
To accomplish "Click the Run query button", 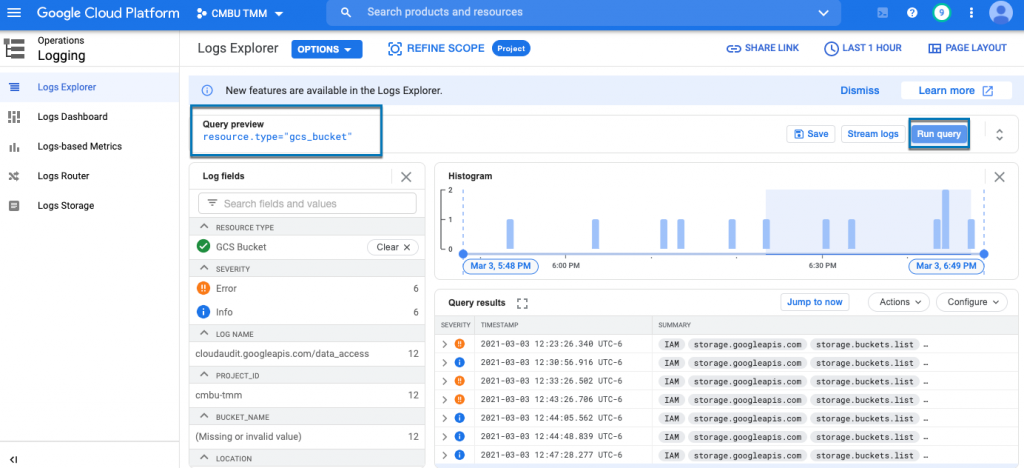I will pos(938,134).
